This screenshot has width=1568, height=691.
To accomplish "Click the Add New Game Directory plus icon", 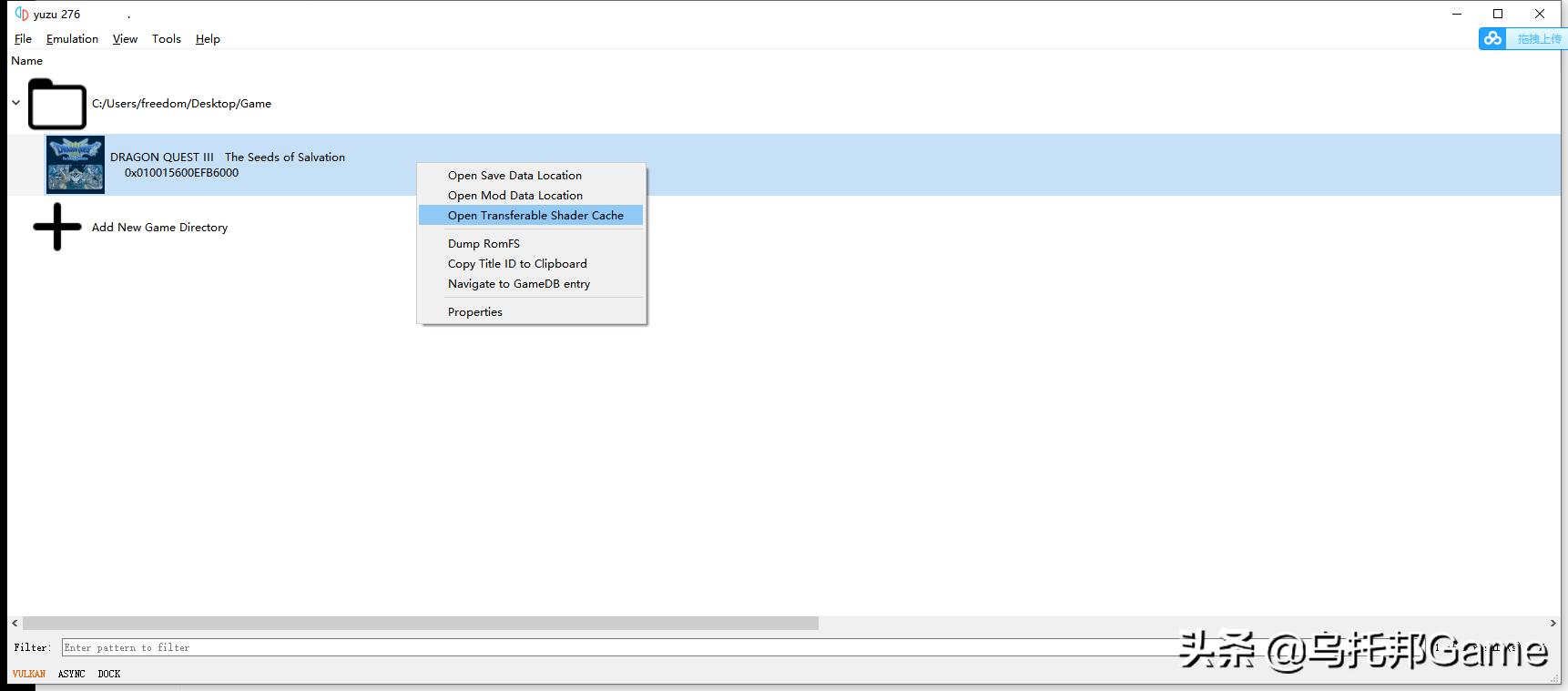I will 57,227.
